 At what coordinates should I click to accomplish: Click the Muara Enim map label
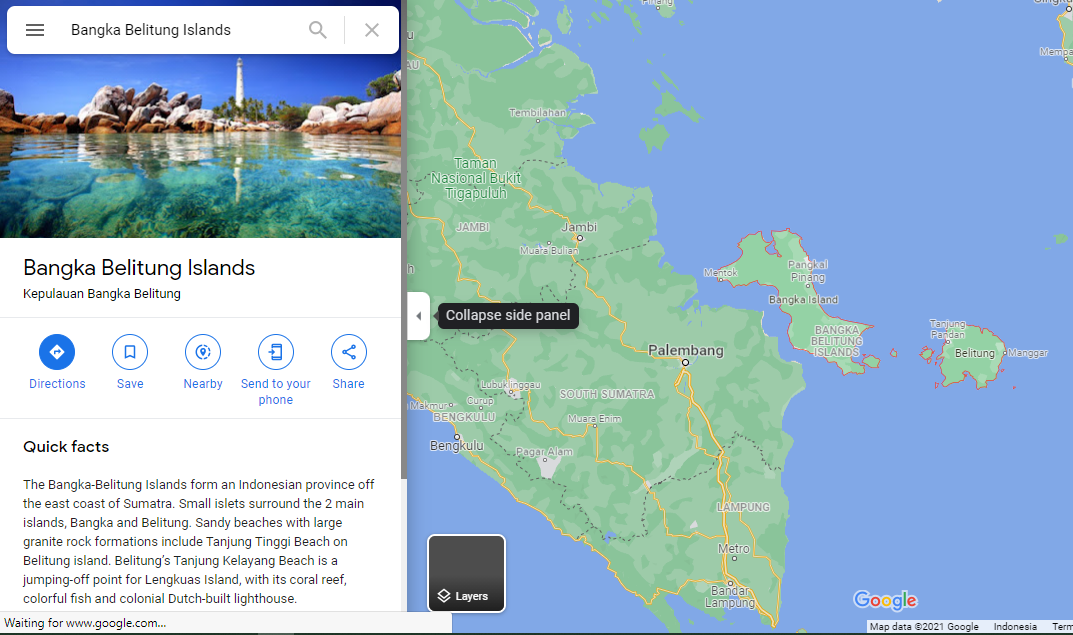click(595, 418)
